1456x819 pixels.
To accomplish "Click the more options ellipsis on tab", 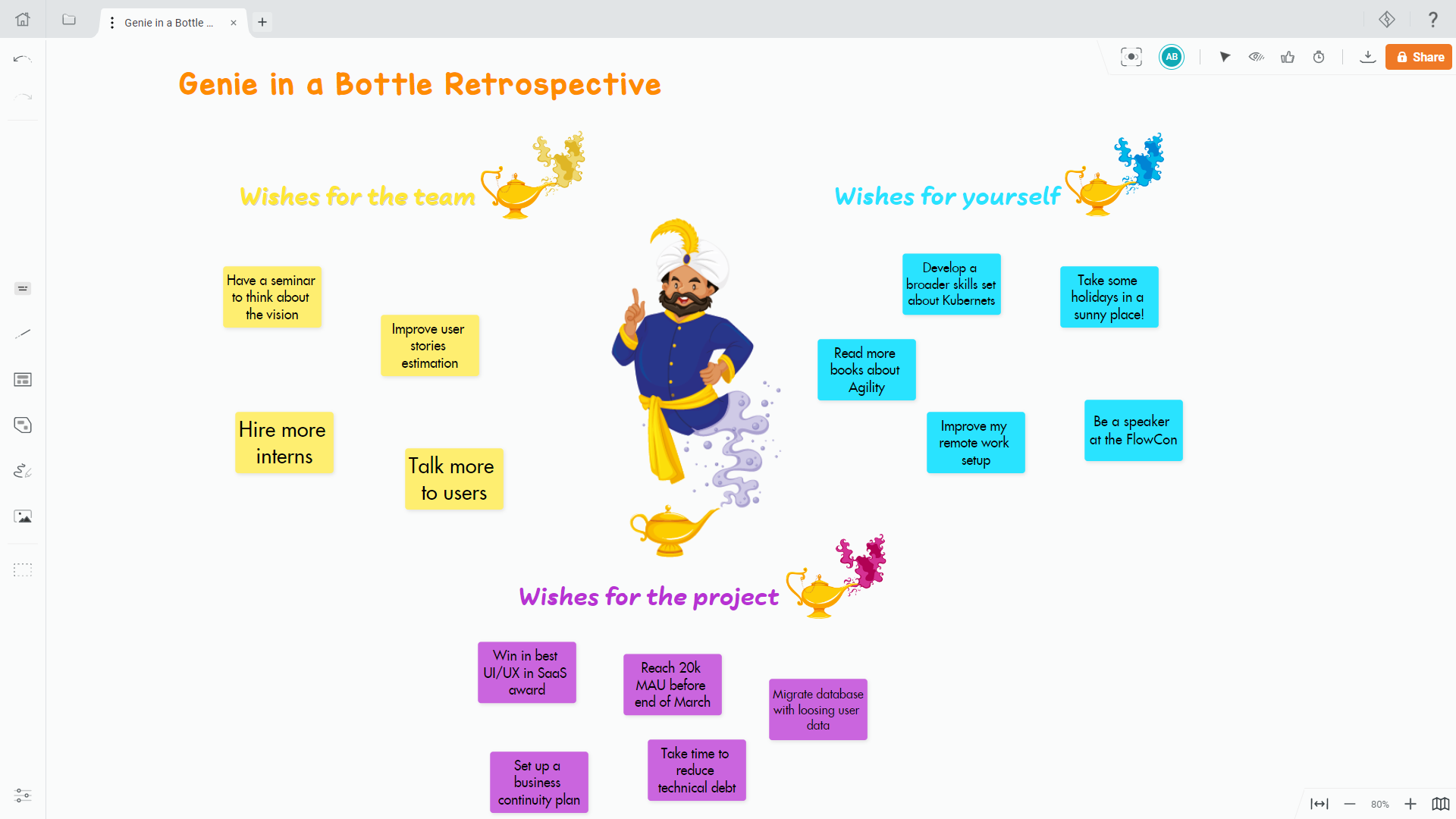I will tap(112, 22).
